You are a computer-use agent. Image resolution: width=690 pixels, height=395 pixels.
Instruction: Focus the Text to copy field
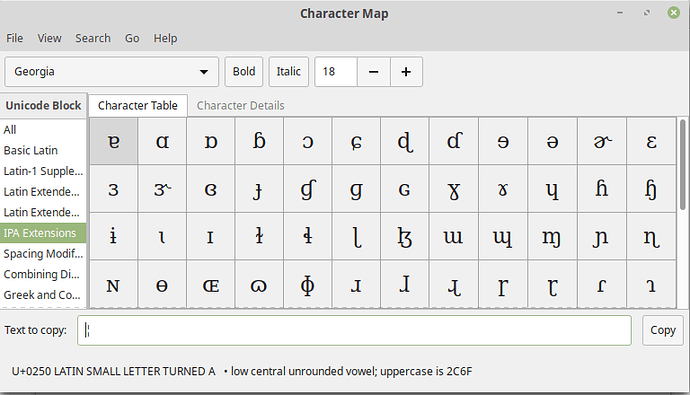pyautogui.click(x=354, y=330)
